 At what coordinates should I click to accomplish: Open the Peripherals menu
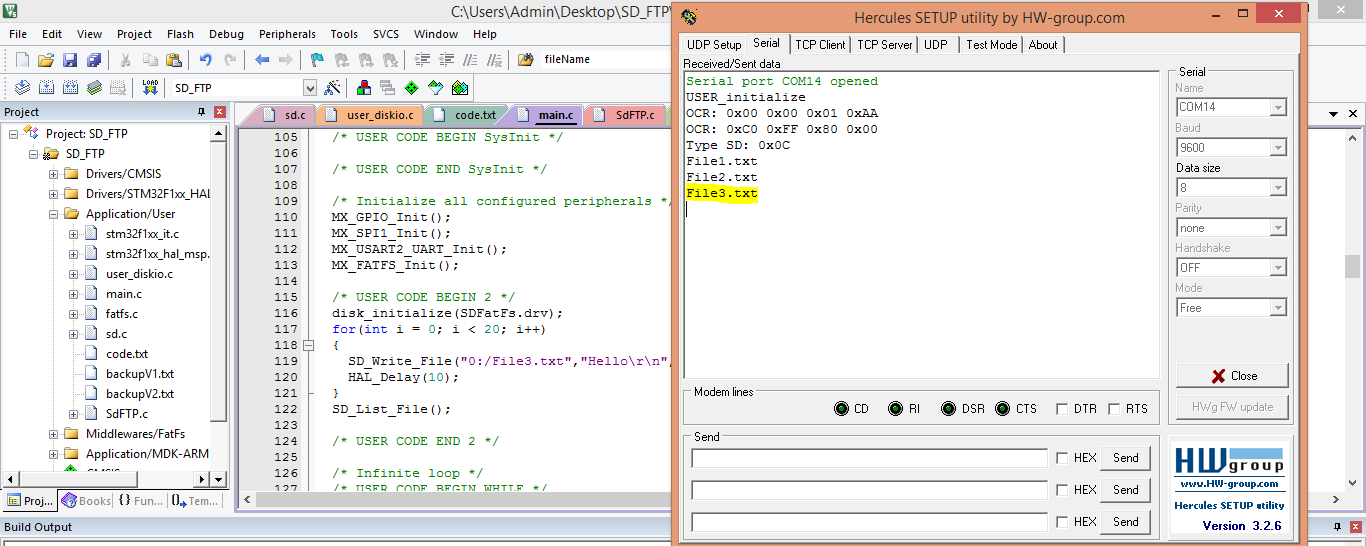(x=287, y=34)
